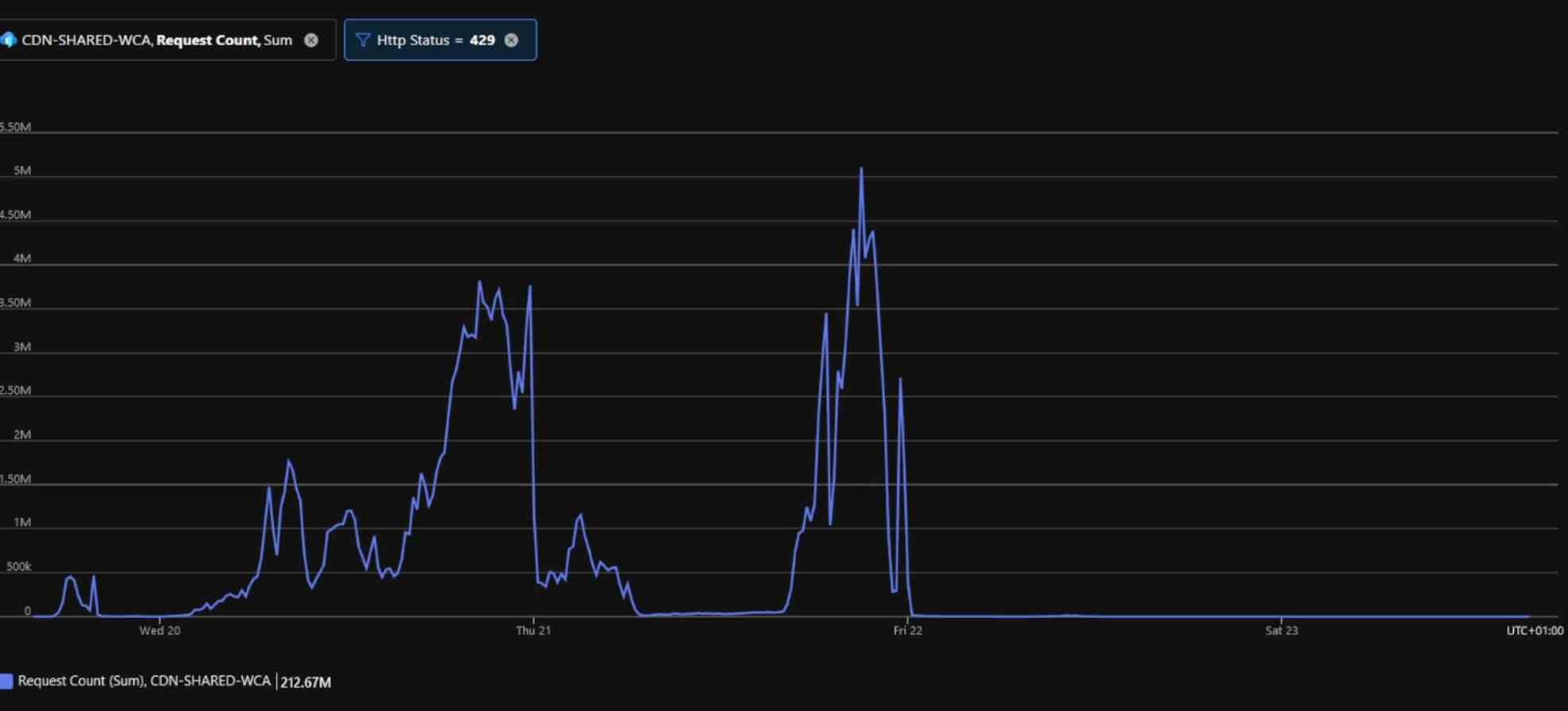Click the blue legend color swatch
Image resolution: width=1568 pixels, height=711 pixels.
point(6,681)
